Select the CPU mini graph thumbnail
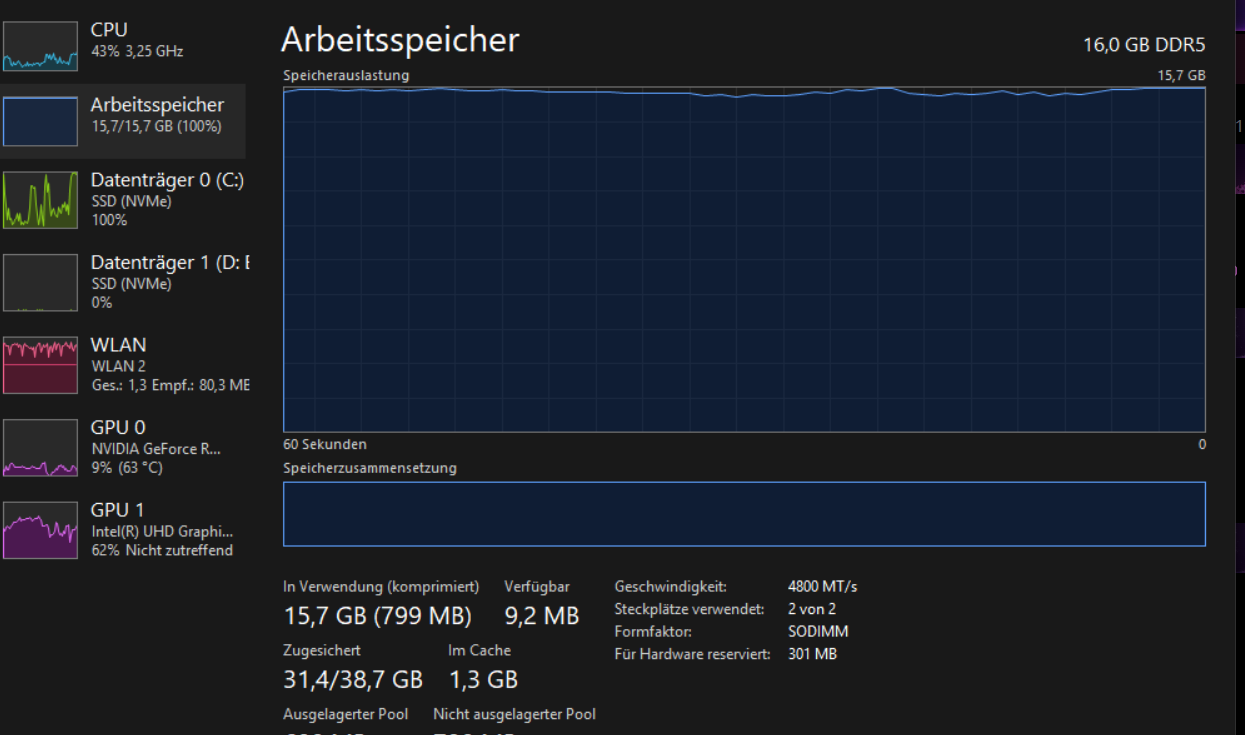1245x735 pixels. click(x=40, y=46)
